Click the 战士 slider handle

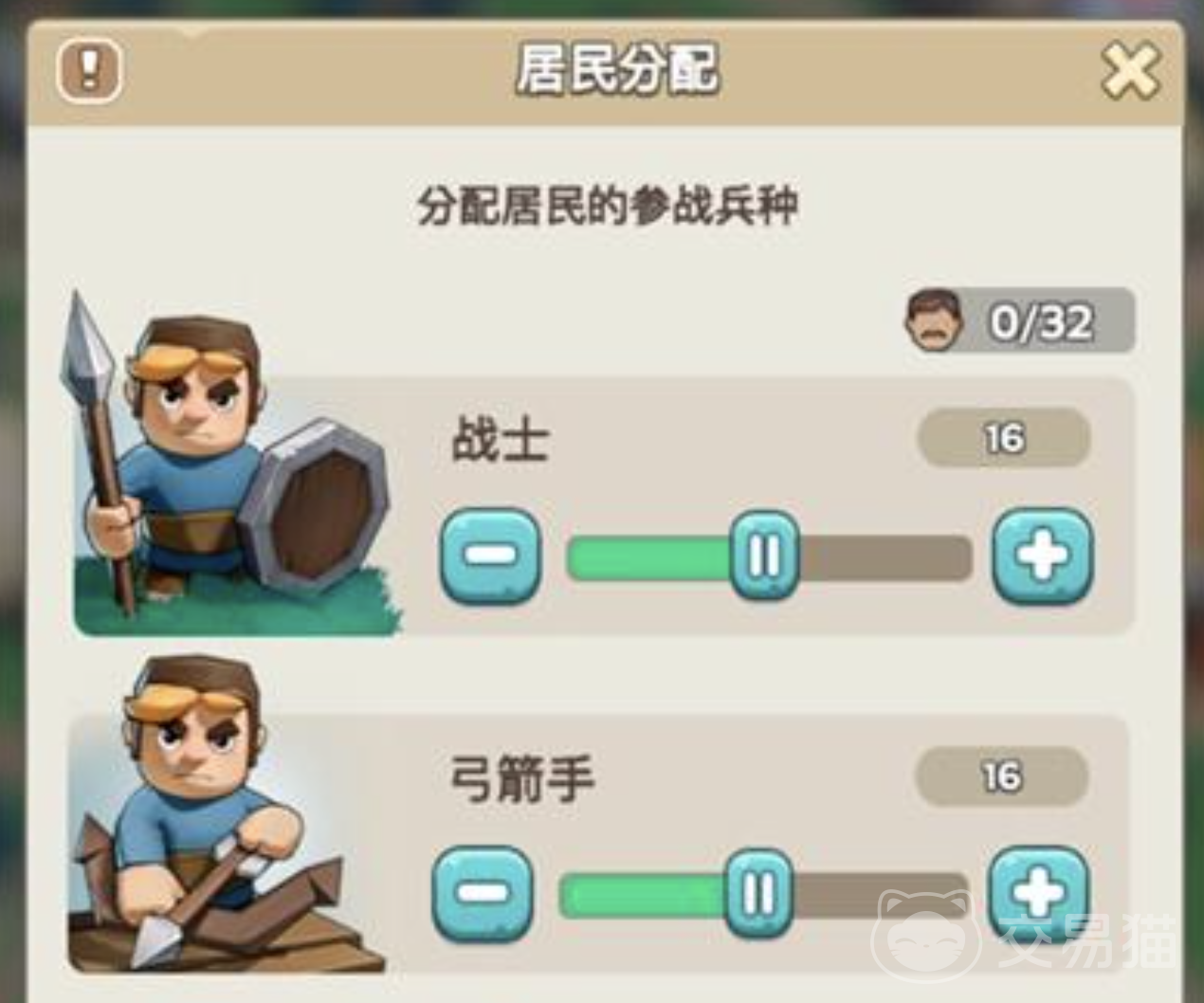coord(764,556)
